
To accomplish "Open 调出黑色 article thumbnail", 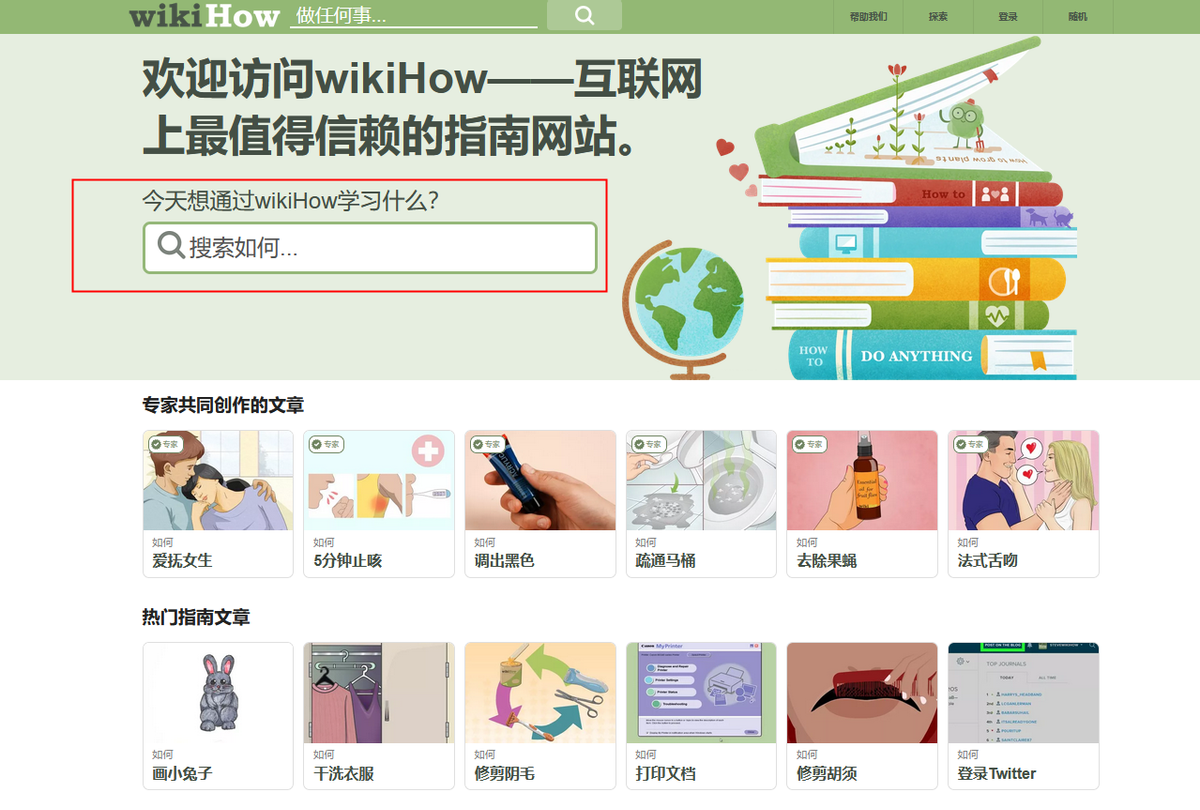I will [540, 480].
